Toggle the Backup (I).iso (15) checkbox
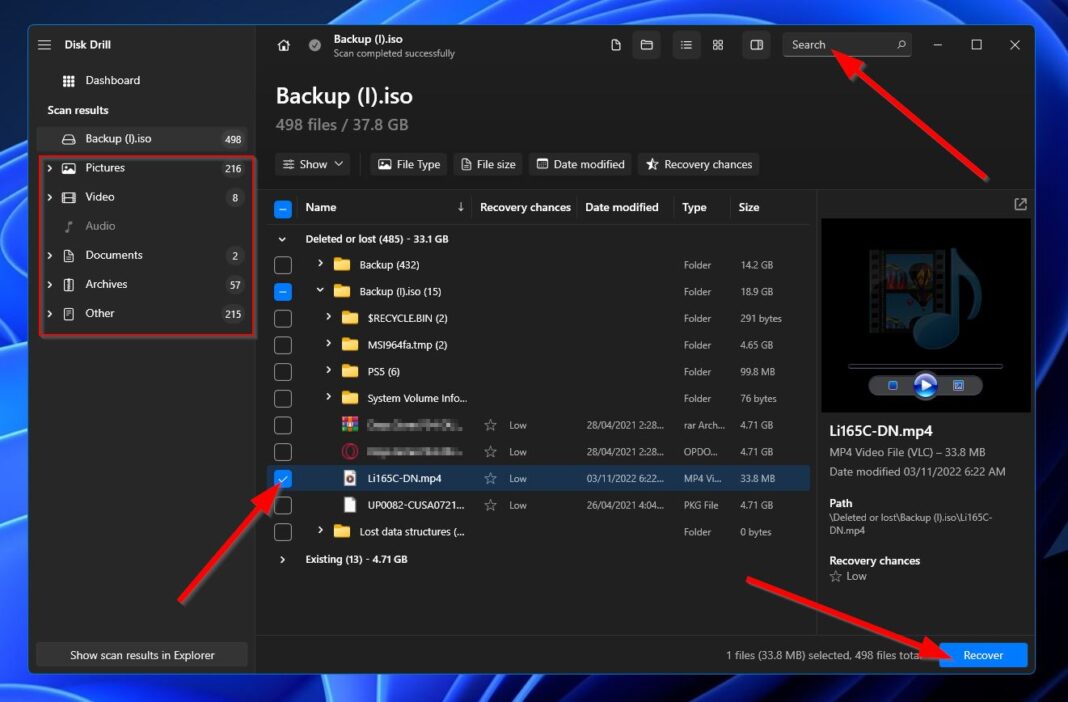 tap(283, 291)
